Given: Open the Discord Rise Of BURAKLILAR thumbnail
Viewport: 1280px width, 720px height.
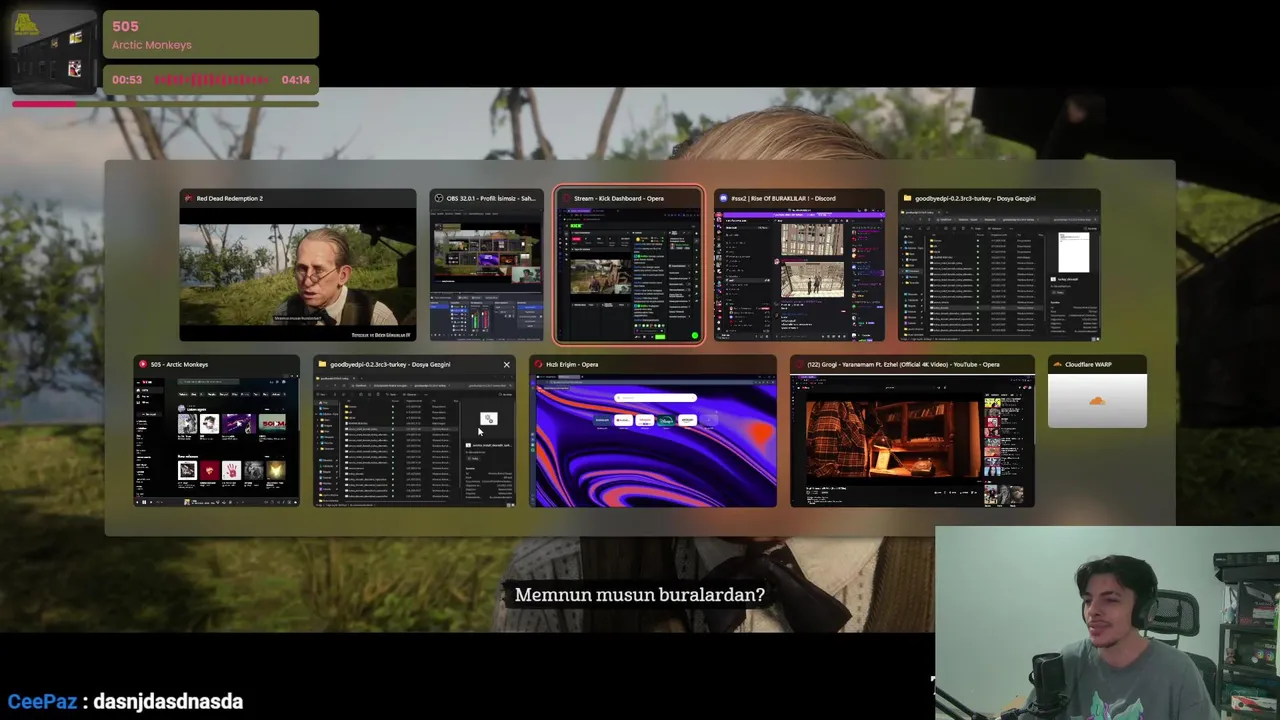Looking at the screenshot, I should [799, 274].
